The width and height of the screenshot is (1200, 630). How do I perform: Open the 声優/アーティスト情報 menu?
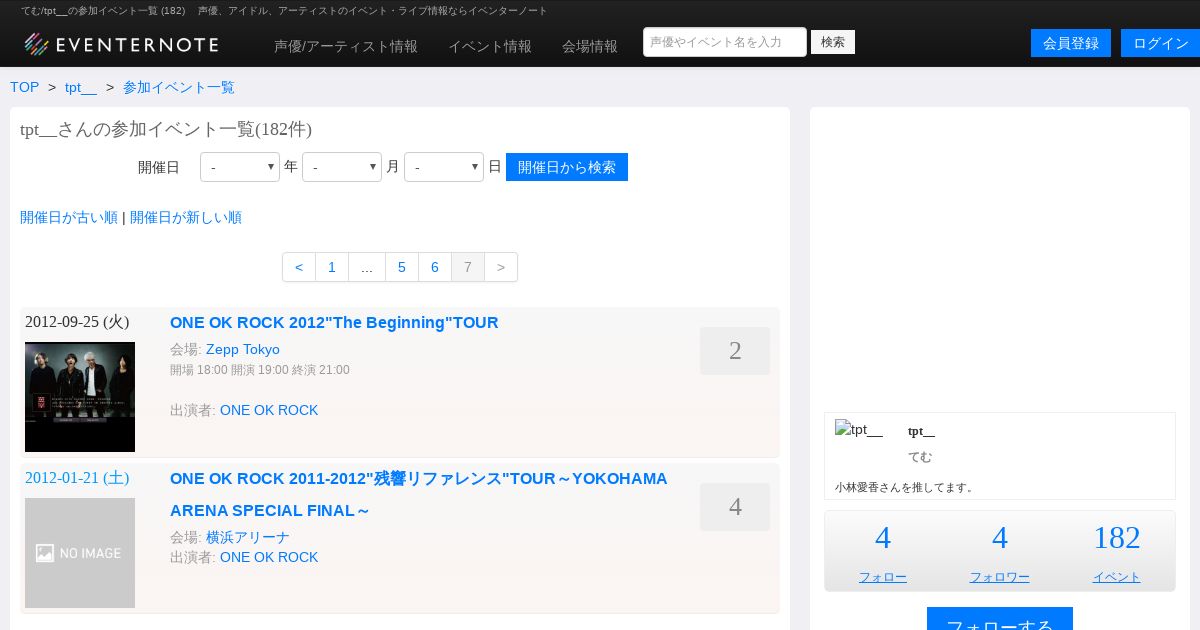[x=346, y=46]
